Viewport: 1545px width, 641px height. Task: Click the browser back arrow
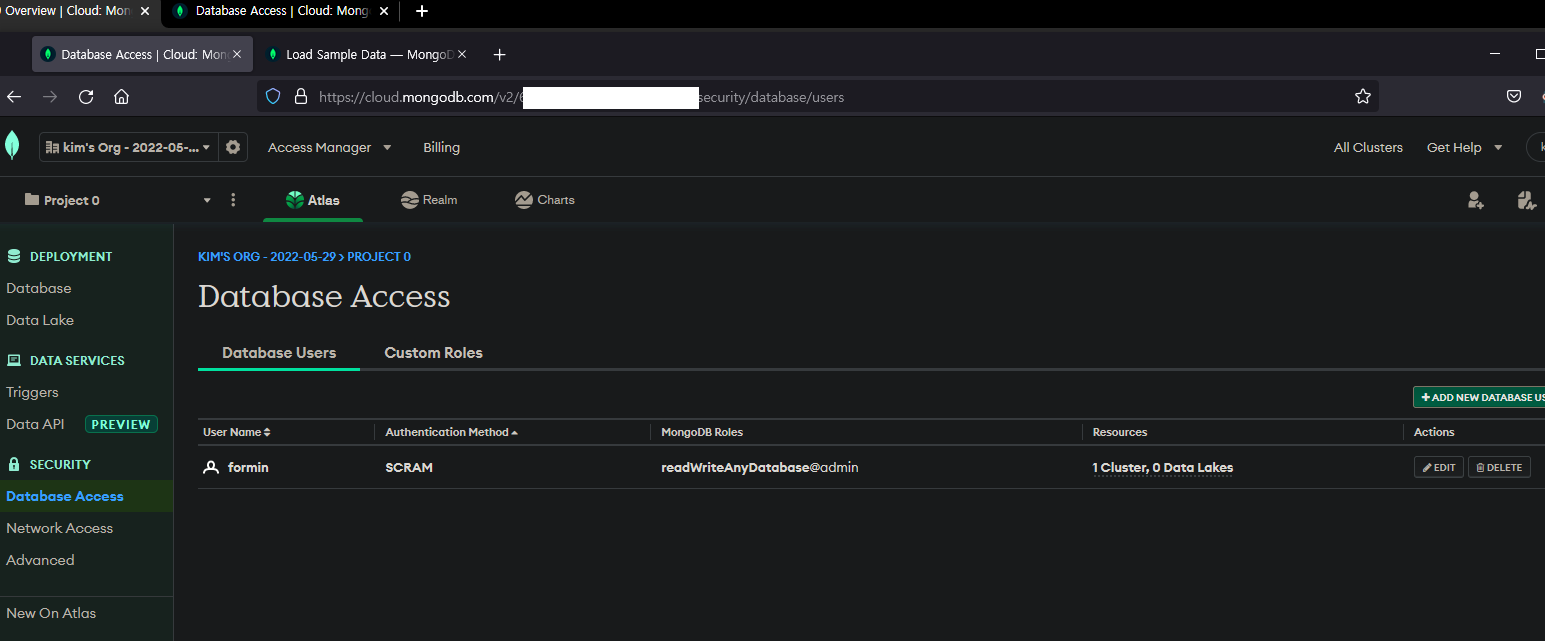(x=14, y=97)
